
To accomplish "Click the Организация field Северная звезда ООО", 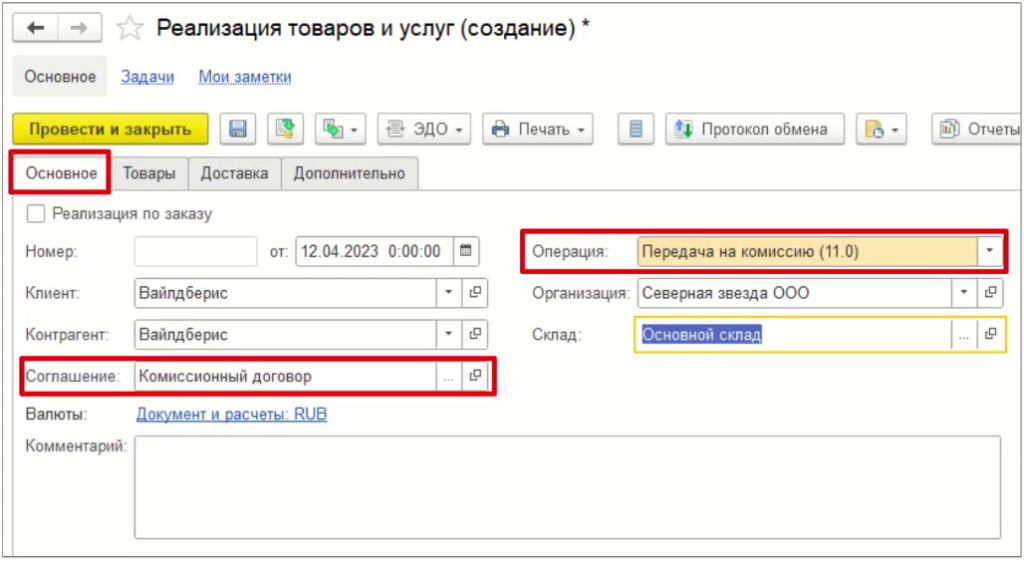I will pyautogui.click(x=794, y=293).
